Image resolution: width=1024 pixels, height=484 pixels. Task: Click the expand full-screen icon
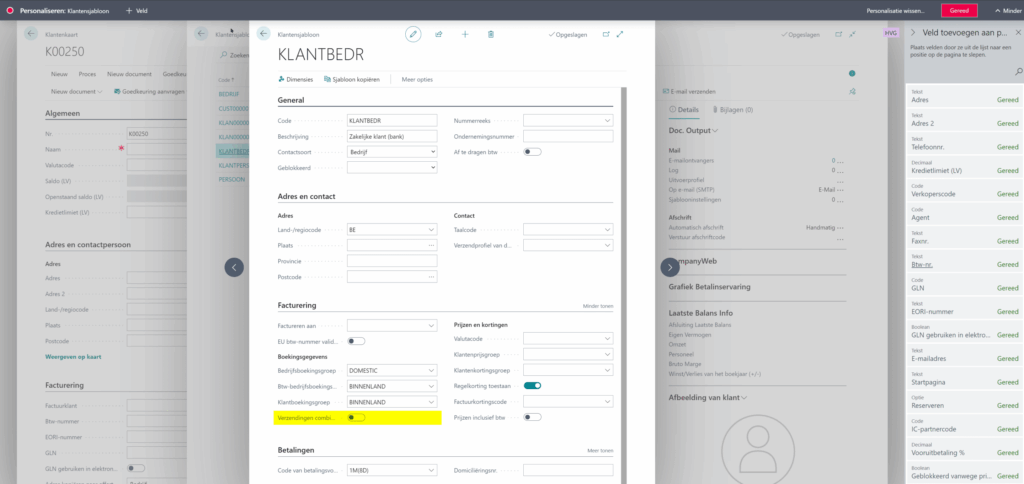[621, 34]
